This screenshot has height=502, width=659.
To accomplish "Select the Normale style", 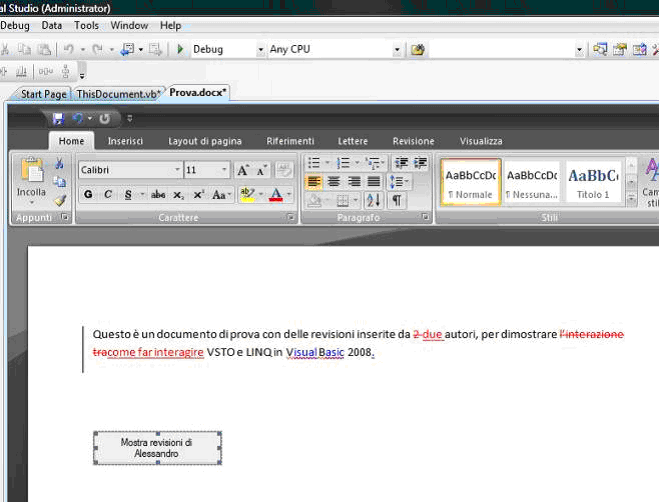I will pos(471,182).
